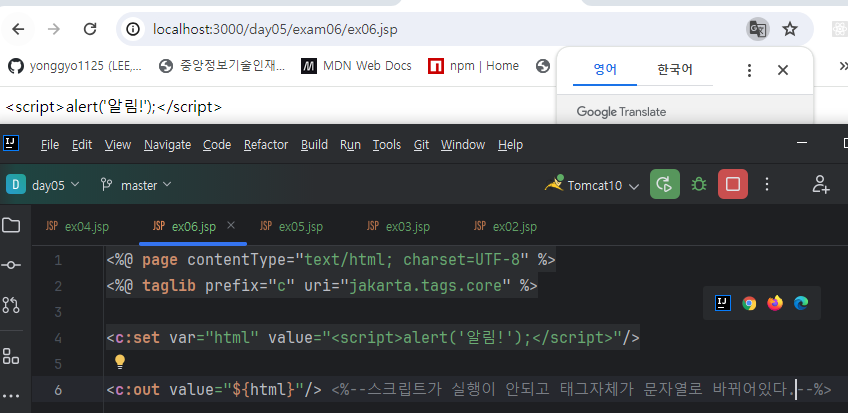Viewport: 848px width, 413px height.
Task: Open the File menu
Action: tap(50, 145)
